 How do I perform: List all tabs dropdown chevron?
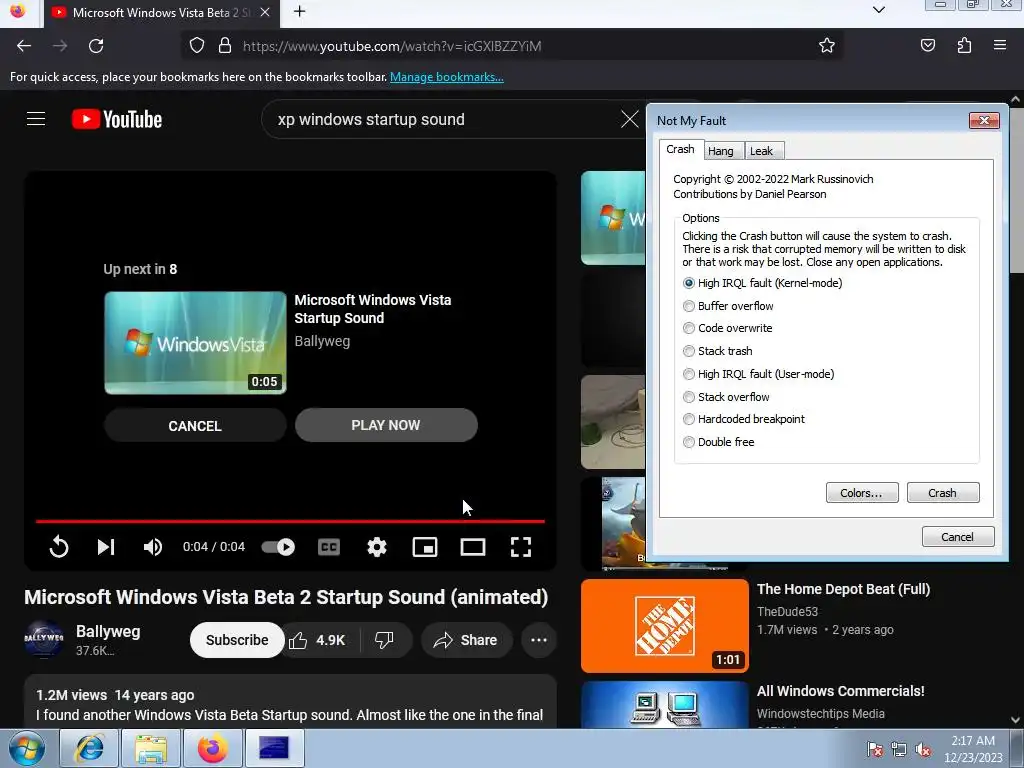879,10
